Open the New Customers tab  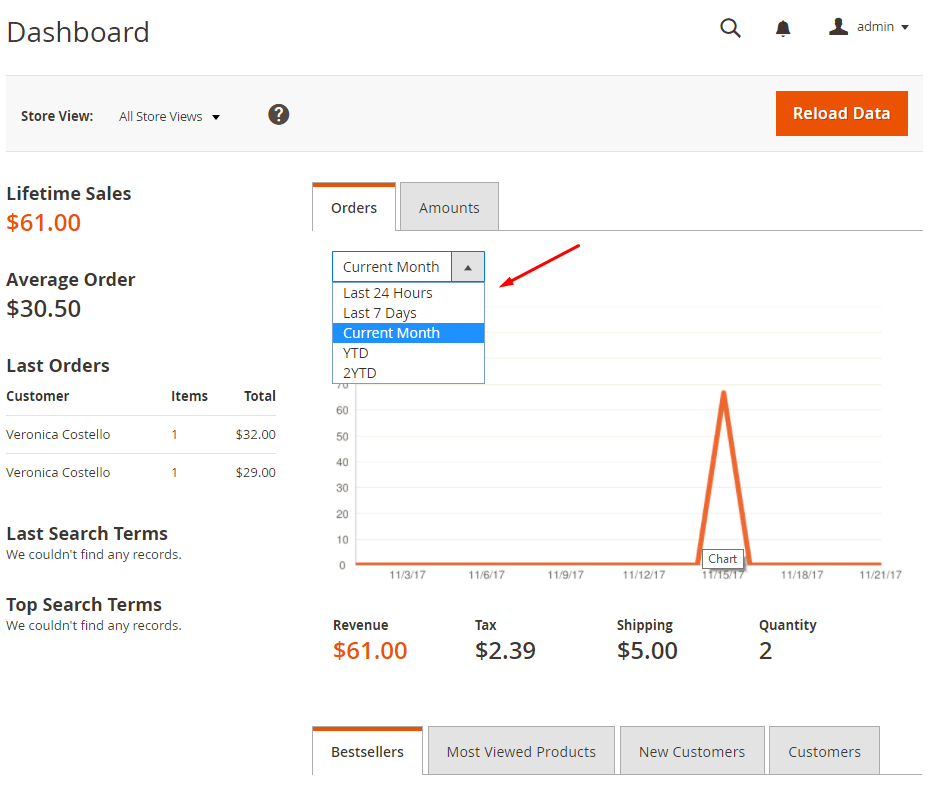(692, 751)
